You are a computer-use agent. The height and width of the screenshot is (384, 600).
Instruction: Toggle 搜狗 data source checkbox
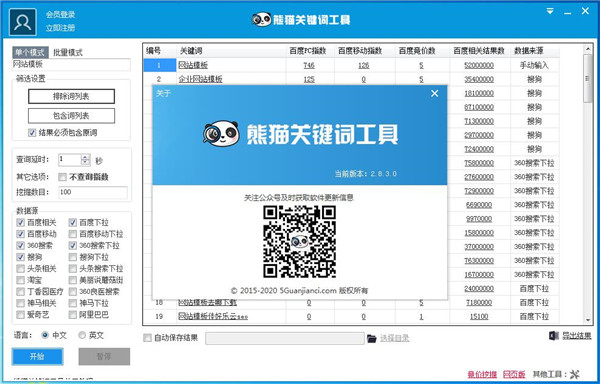20,257
